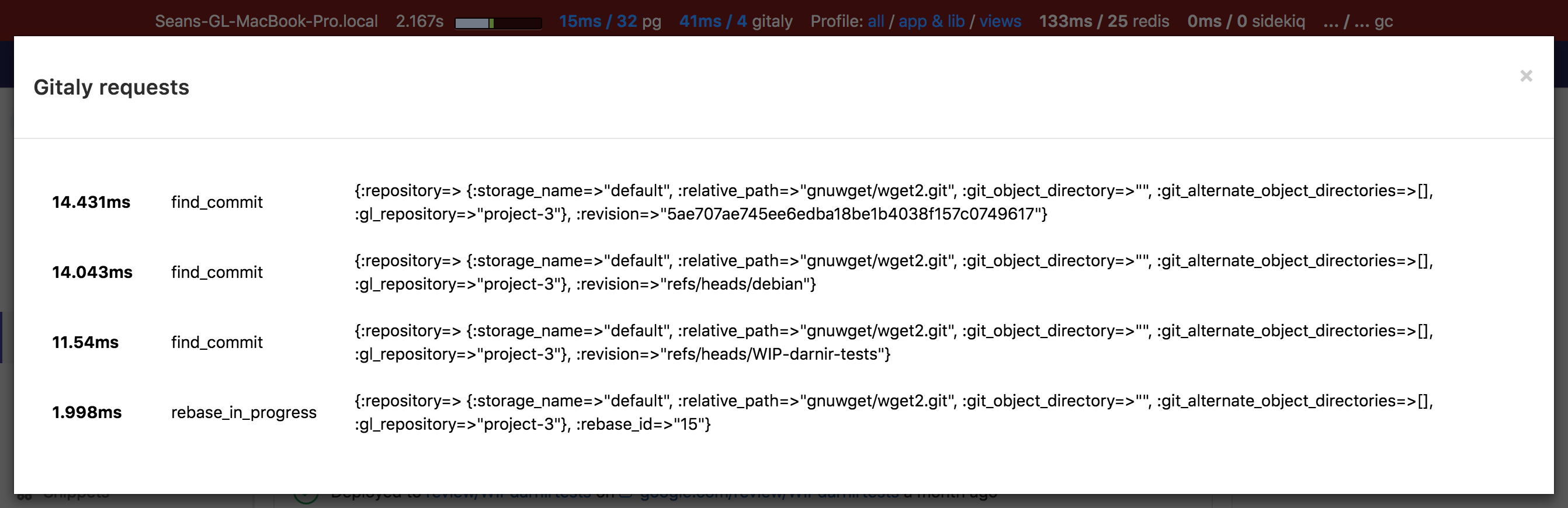Screen dimensions: 1568x508
Task: Click the gc metric in performance bar
Action: point(1357,21)
